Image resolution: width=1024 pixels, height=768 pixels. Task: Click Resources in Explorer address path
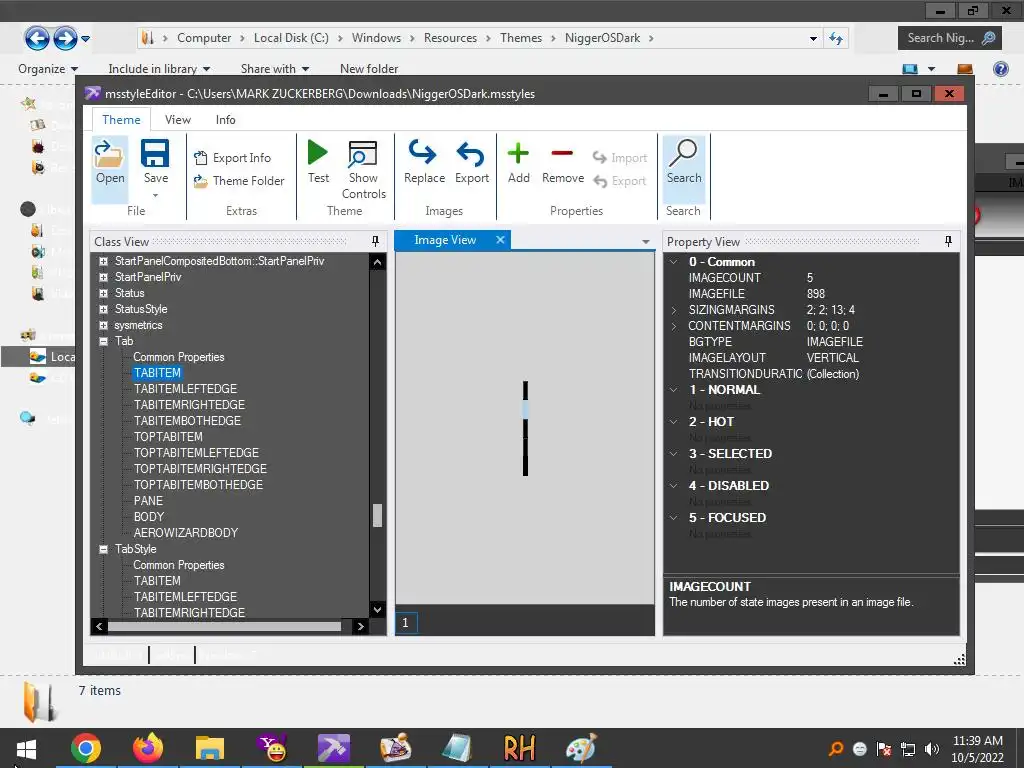[450, 38]
